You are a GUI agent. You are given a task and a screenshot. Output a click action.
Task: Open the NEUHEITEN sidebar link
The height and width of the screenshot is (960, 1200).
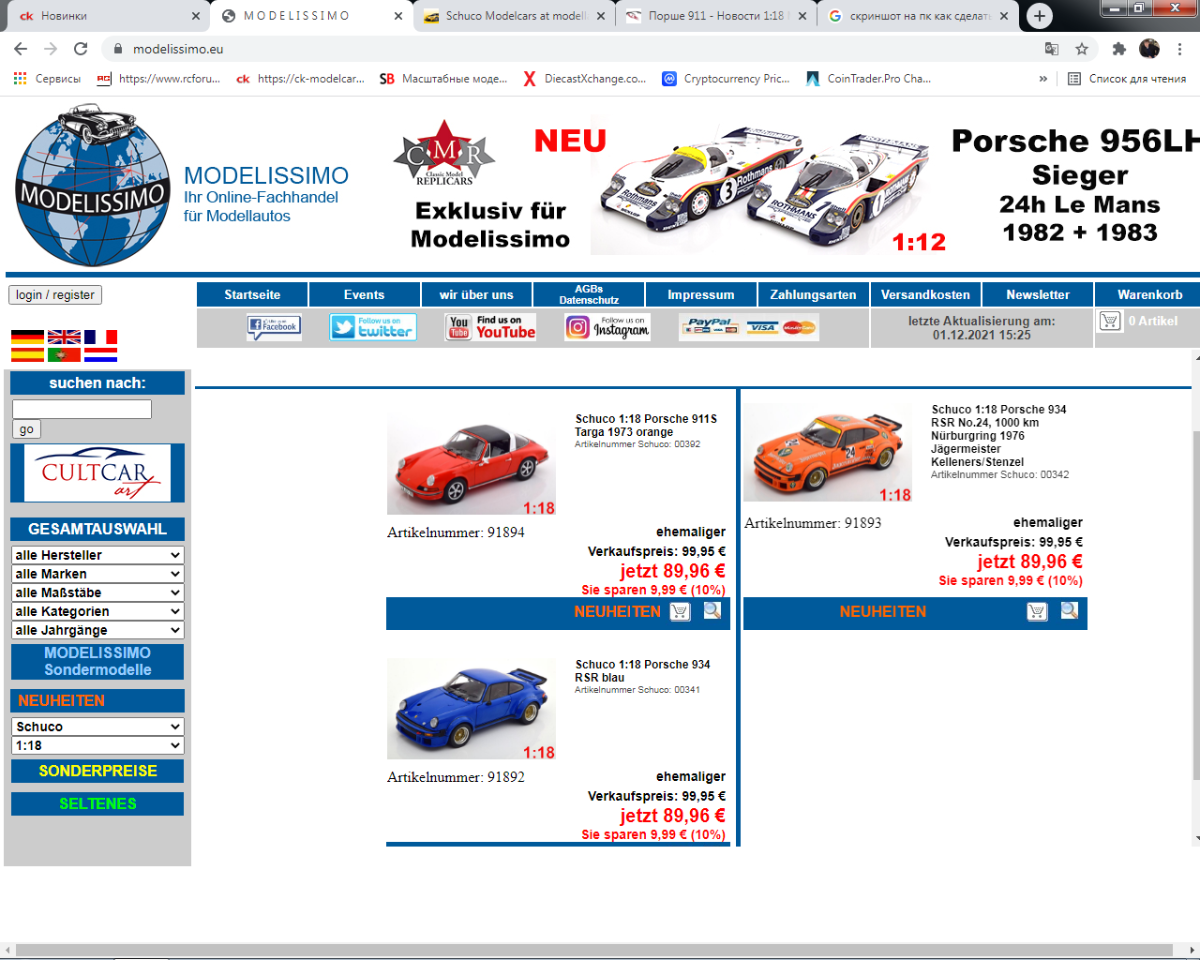click(98, 701)
